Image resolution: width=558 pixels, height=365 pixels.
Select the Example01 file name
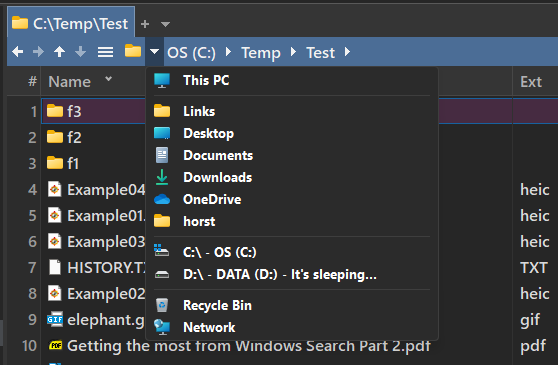pyautogui.click(x=106, y=216)
